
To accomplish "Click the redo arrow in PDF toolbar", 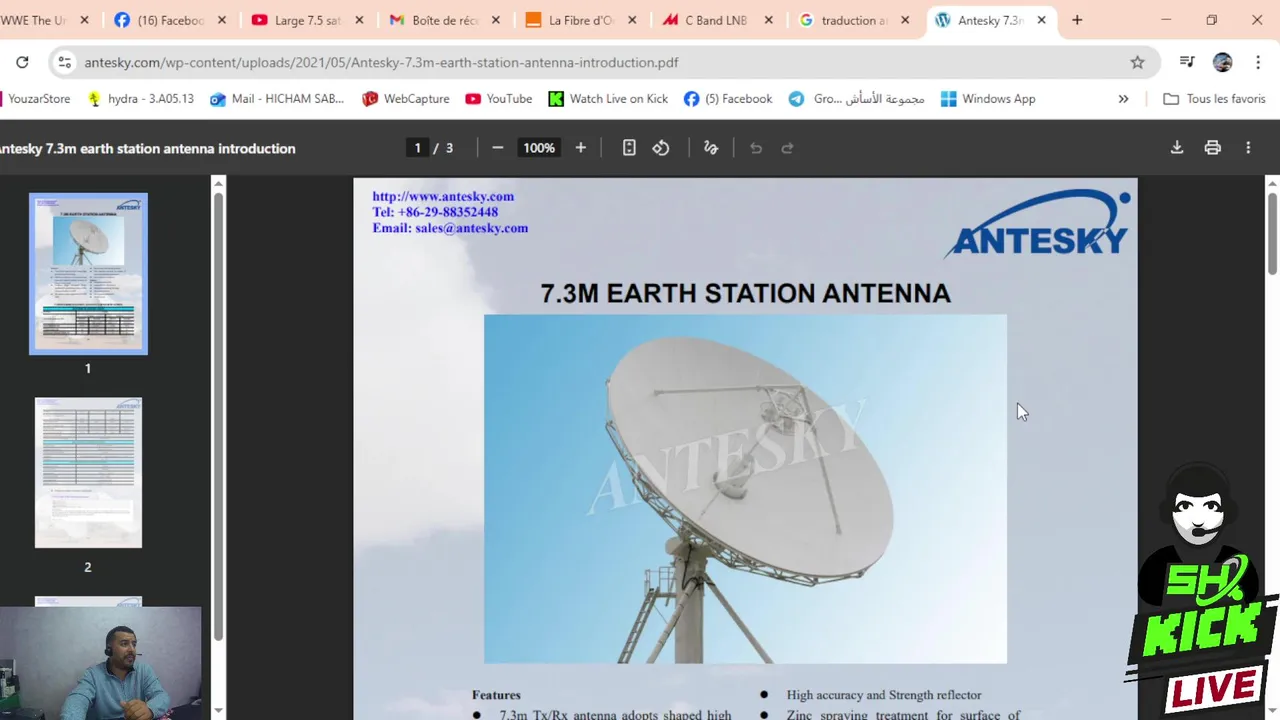I will [x=787, y=148].
